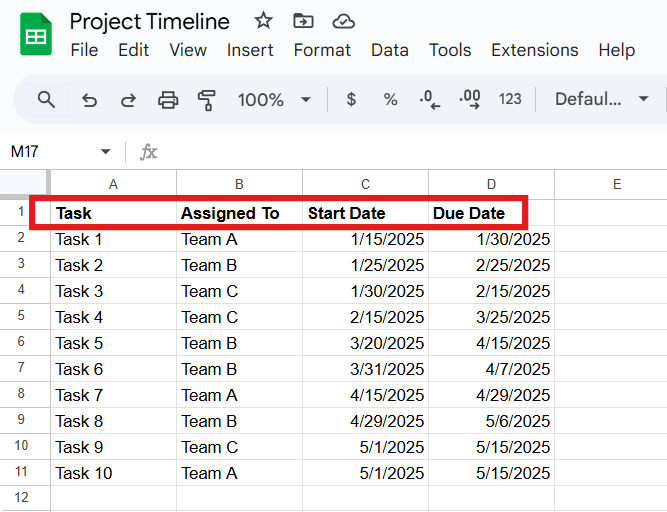Click the move to folder icon

[302, 21]
